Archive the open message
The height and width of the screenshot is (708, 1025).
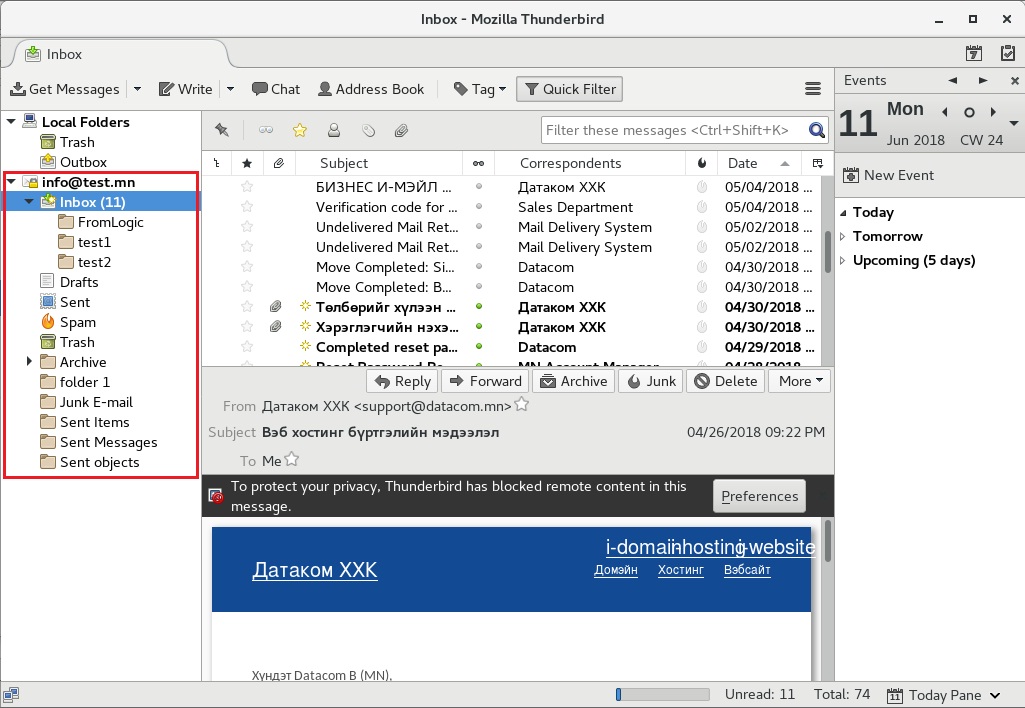coord(574,381)
